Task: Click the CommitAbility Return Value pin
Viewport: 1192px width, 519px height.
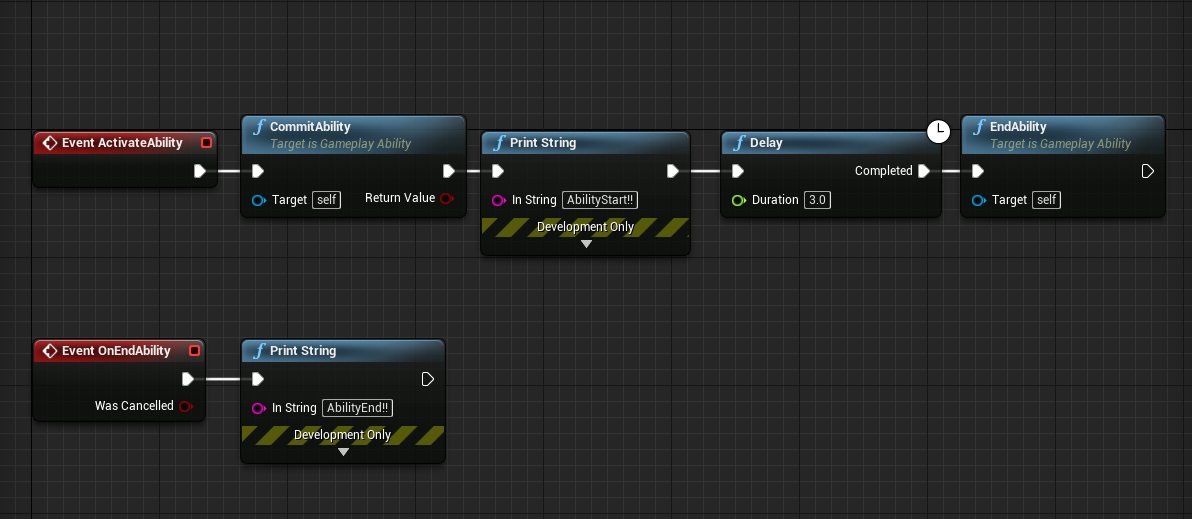Action: 447,198
